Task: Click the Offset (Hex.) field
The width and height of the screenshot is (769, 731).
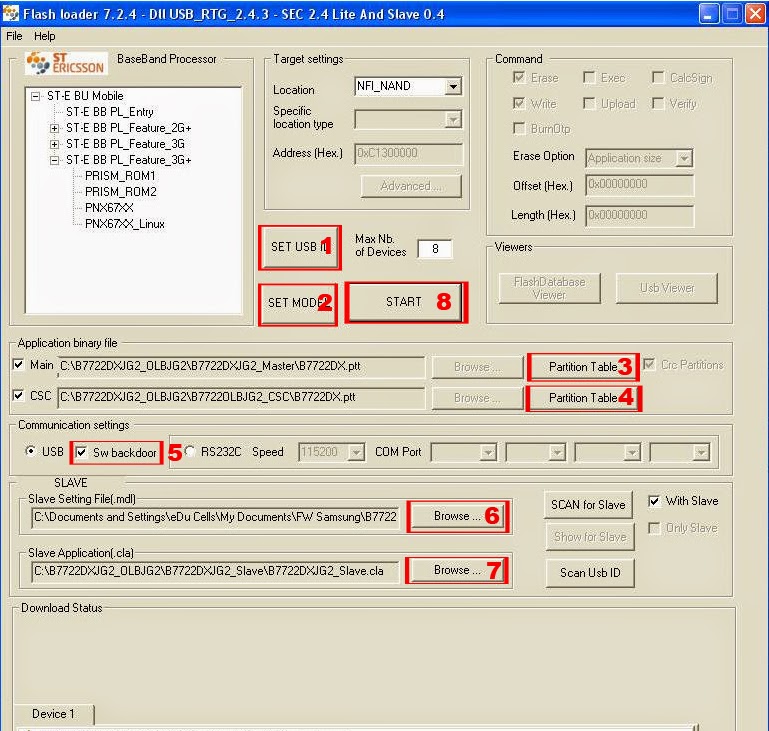Action: tap(640, 185)
